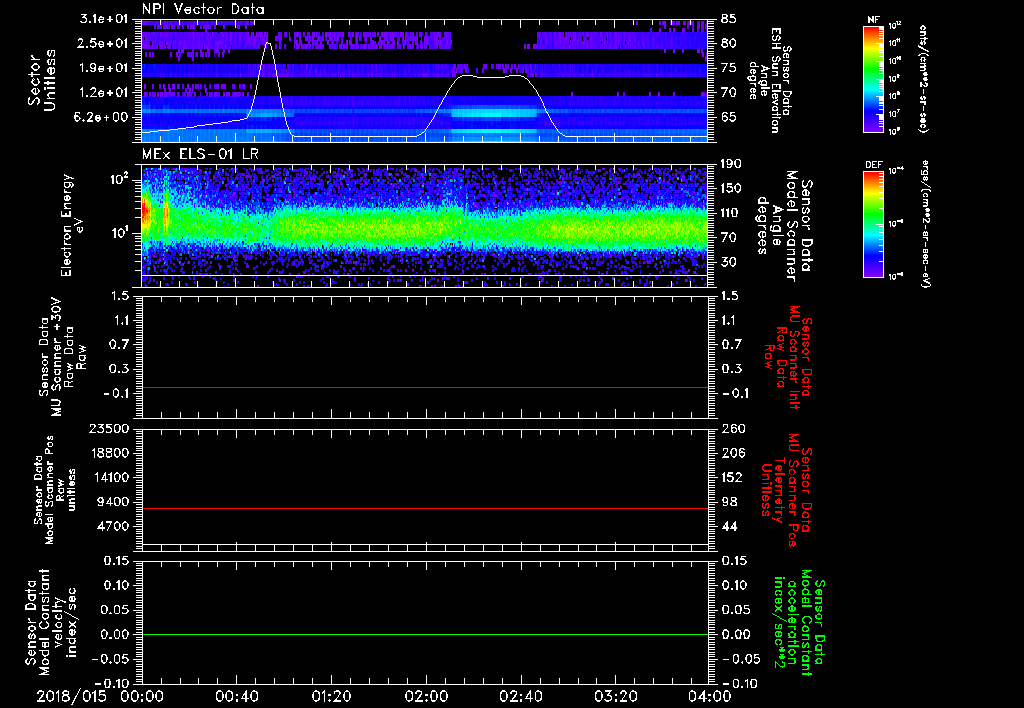Click the "23500" scanner position tick label
This screenshot has width=1024, height=708.
(108, 428)
